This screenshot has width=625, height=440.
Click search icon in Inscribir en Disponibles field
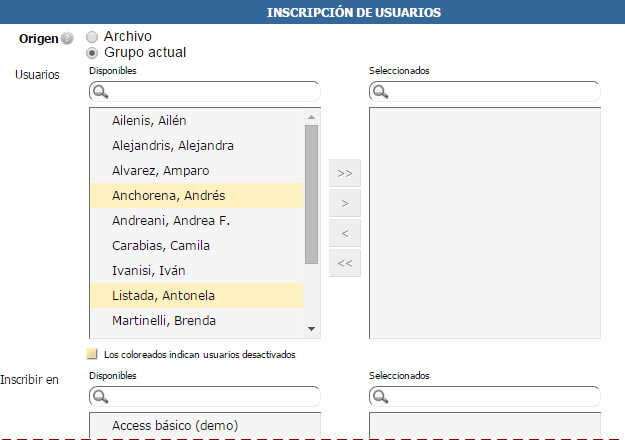pyautogui.click(x=100, y=397)
